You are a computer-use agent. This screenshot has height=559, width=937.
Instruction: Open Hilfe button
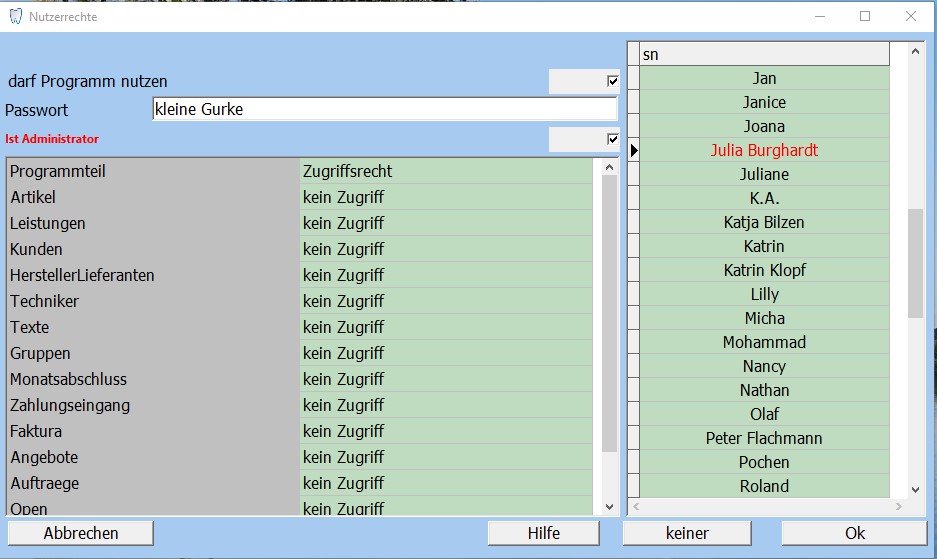tap(543, 533)
